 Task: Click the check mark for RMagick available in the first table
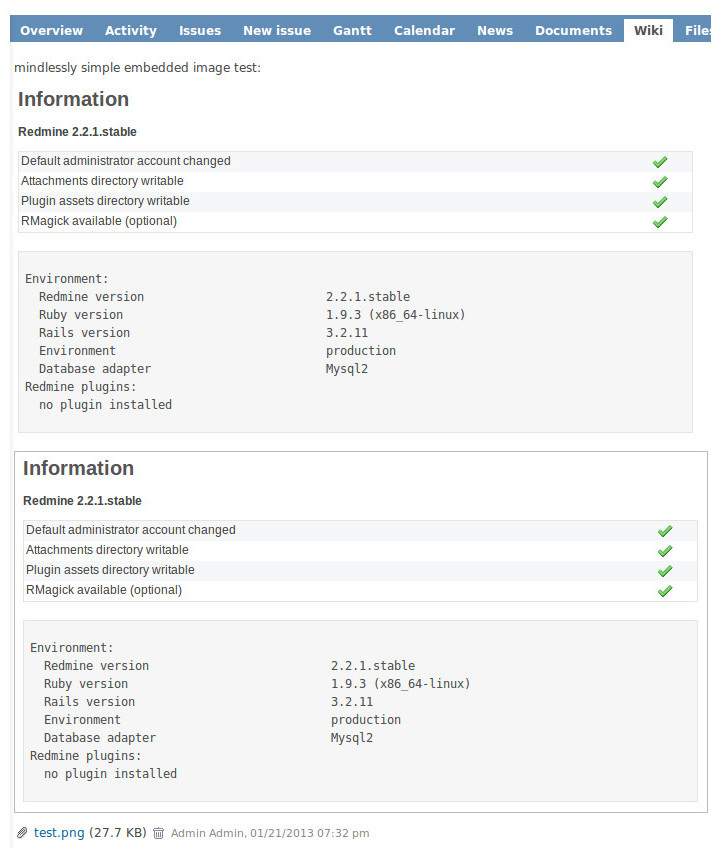660,222
